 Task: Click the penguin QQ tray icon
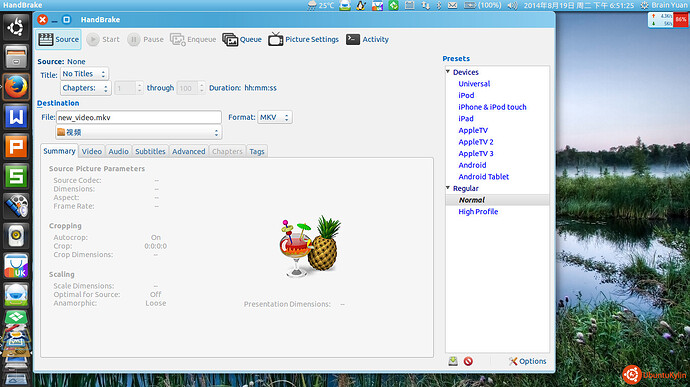click(361, 5)
